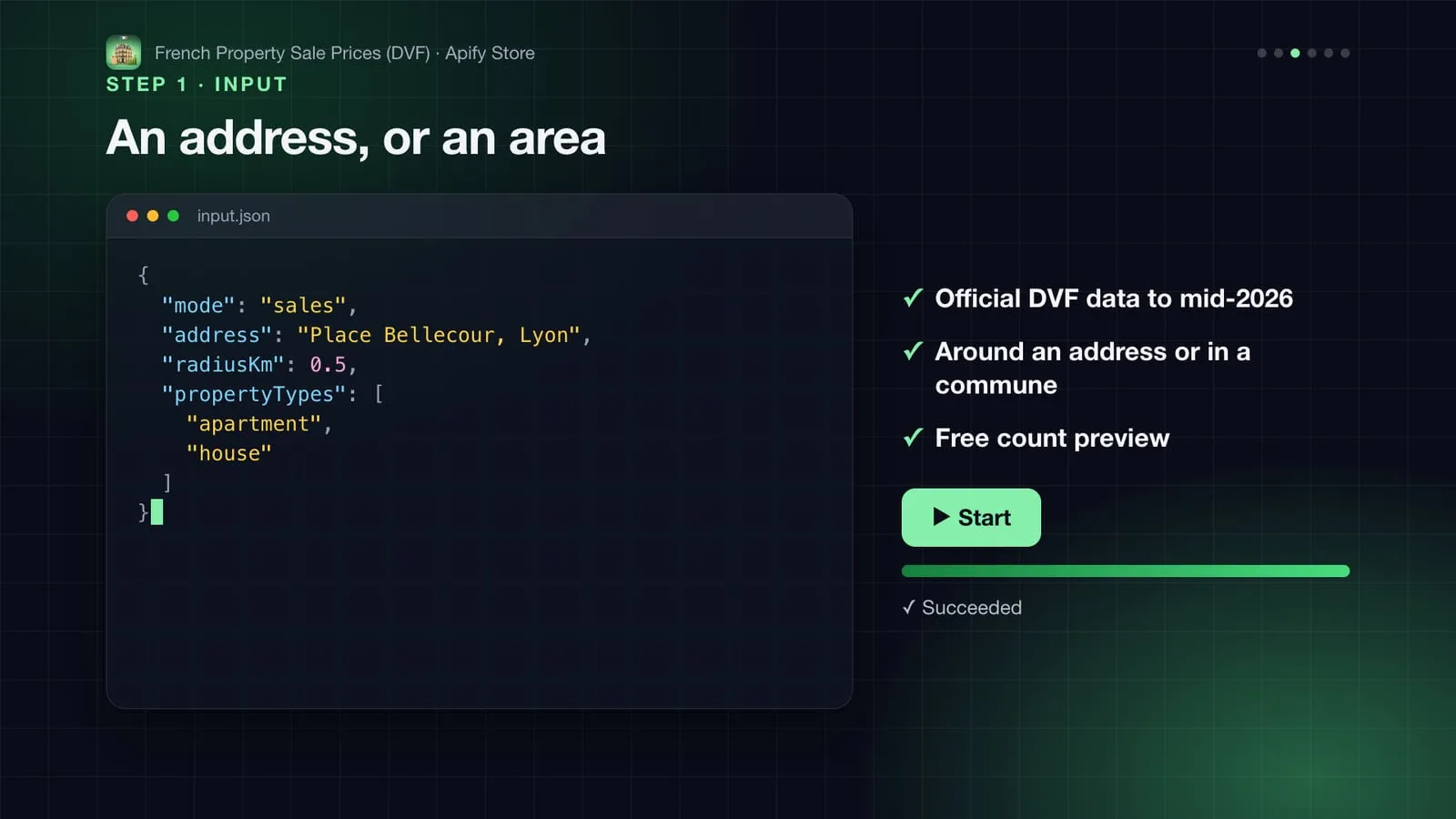Click the heading An address, or an area
The image size is (1456, 819).
[x=356, y=138]
